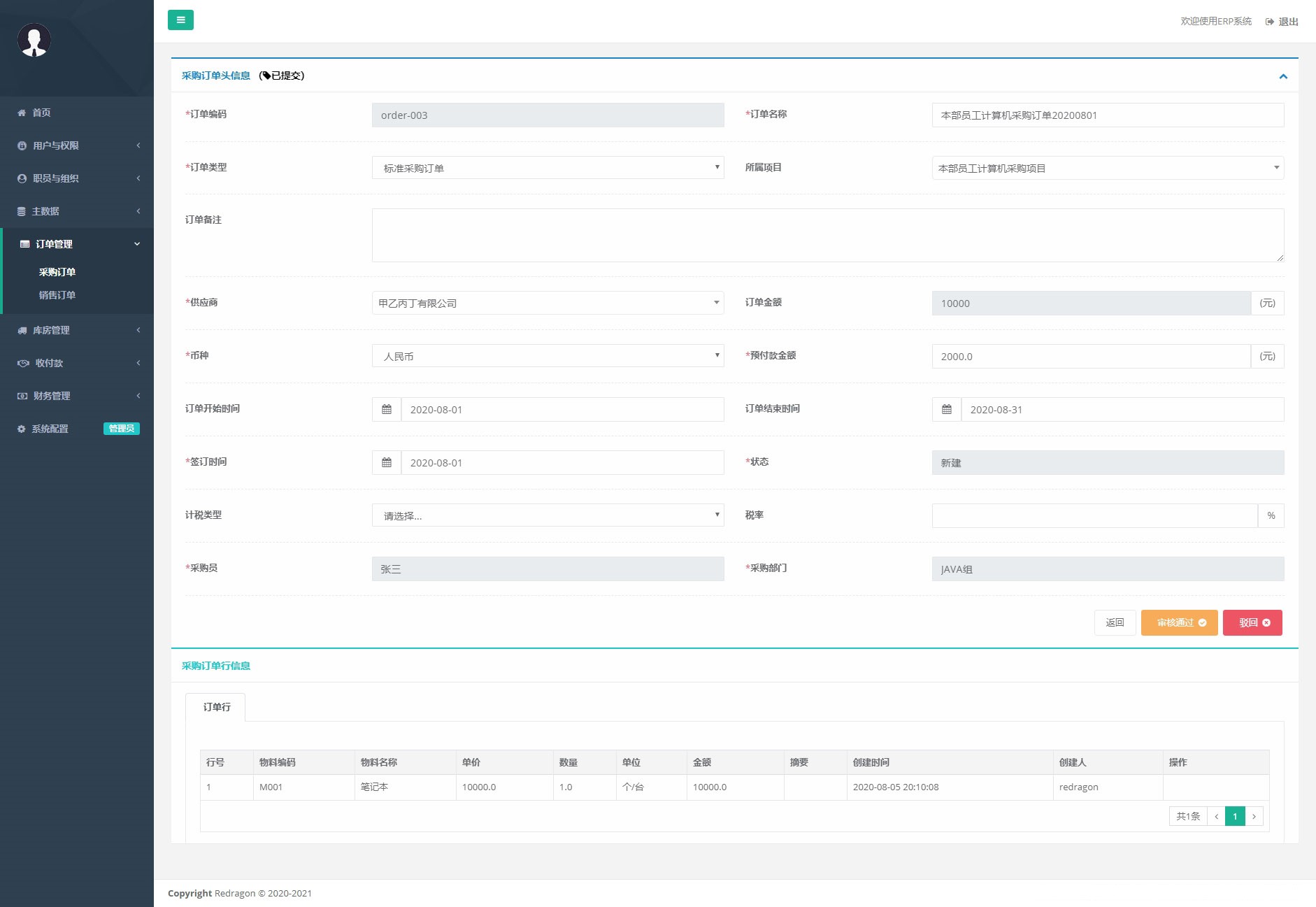Collapse the 采购订单头信息 panel with chevron

(1283, 76)
